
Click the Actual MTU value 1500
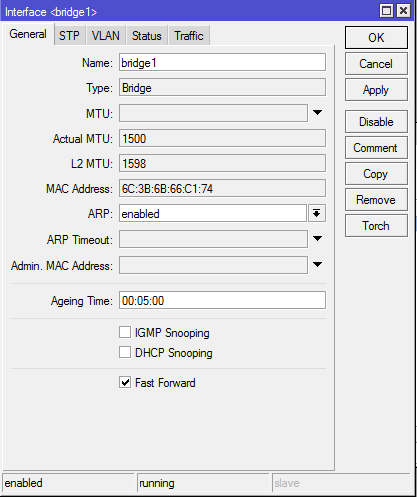[x=222, y=138]
